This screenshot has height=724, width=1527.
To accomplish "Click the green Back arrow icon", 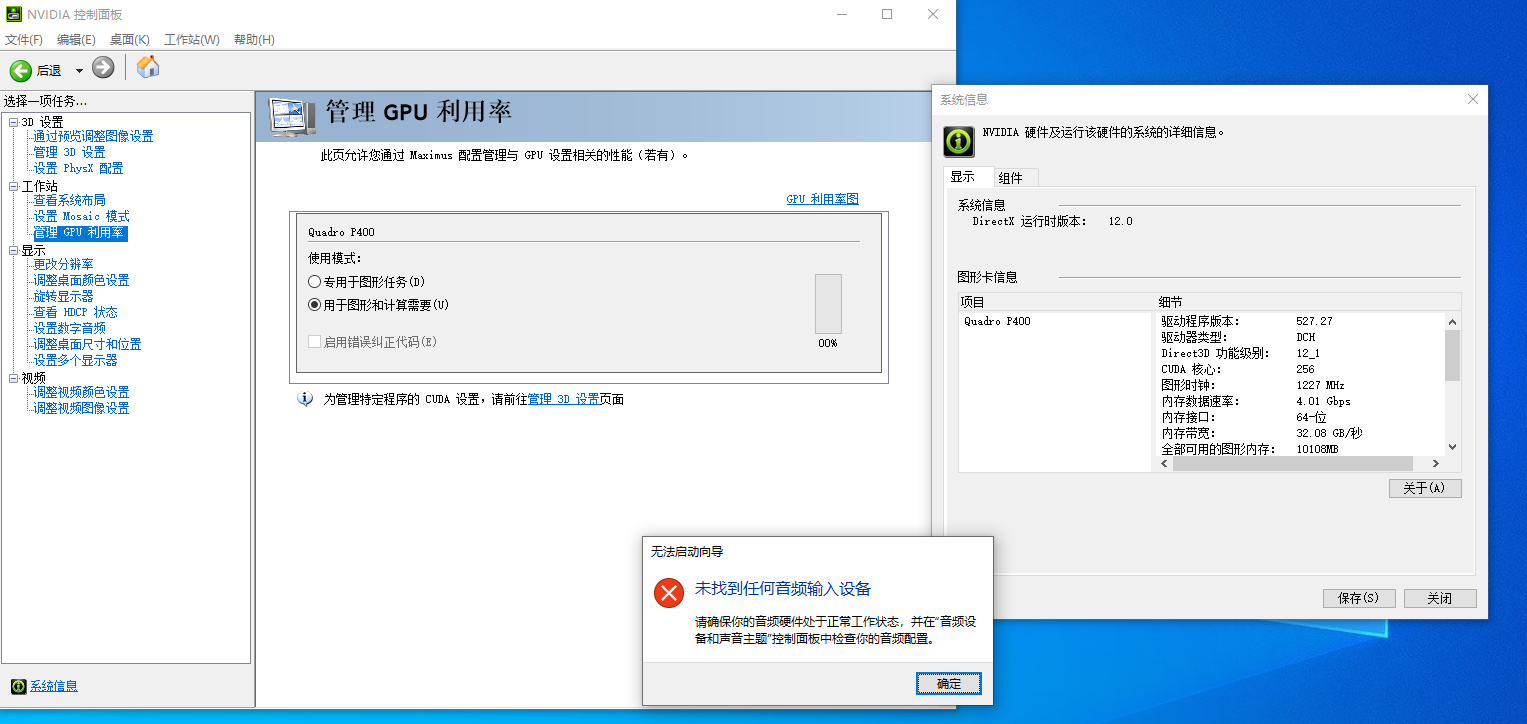I will click(x=21, y=70).
